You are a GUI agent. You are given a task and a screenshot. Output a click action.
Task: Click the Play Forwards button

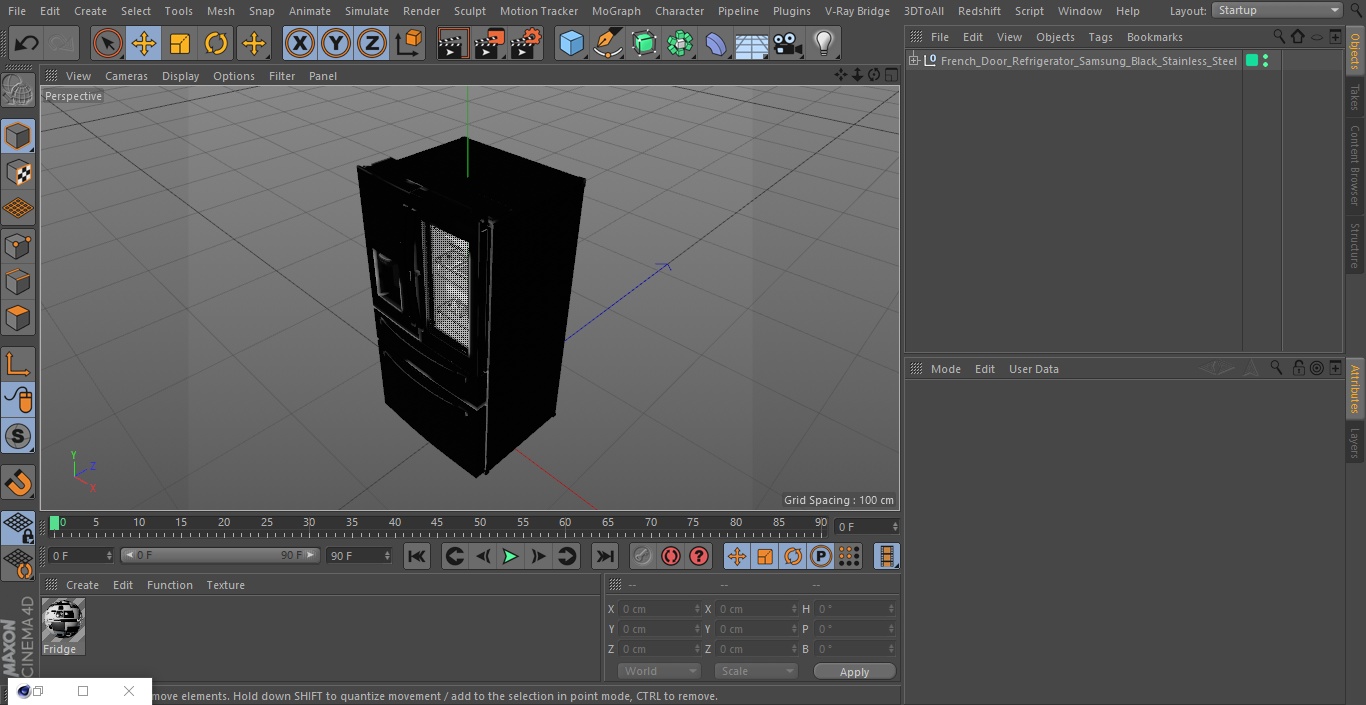(510, 556)
